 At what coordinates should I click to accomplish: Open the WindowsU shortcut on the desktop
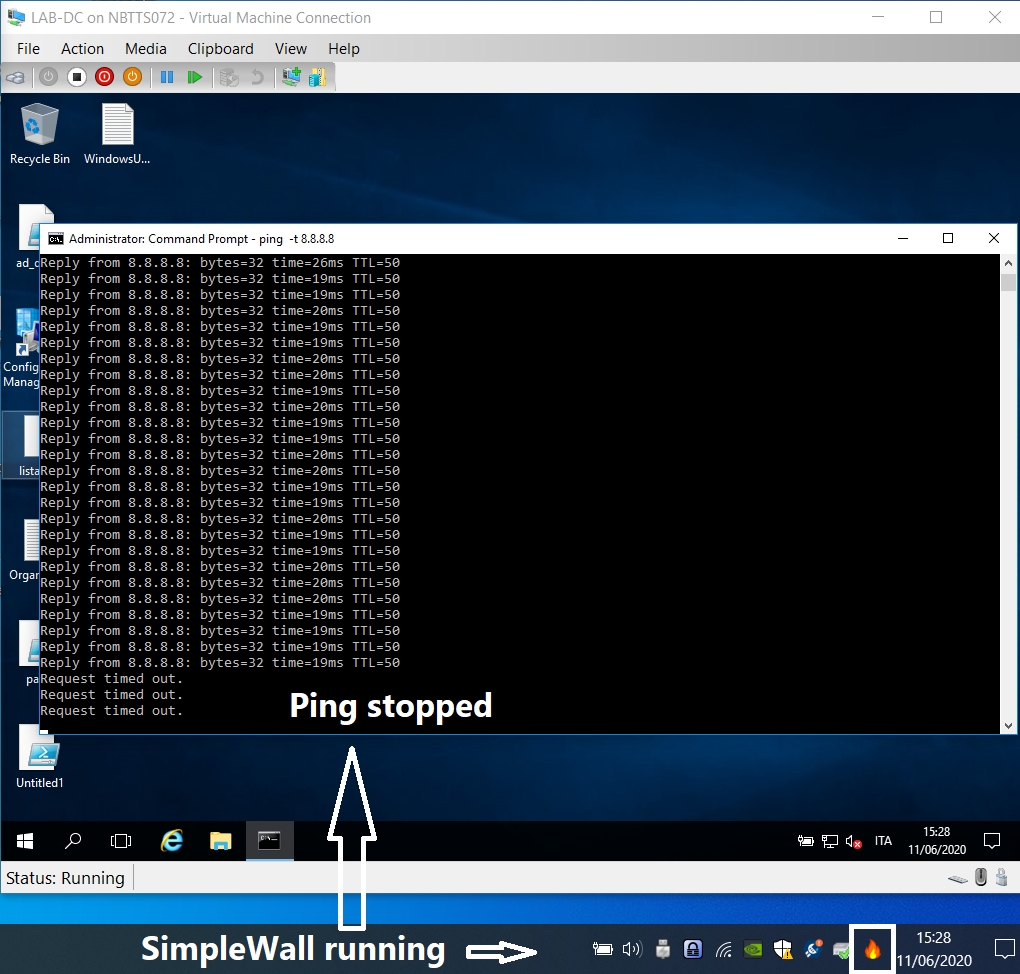(x=116, y=125)
